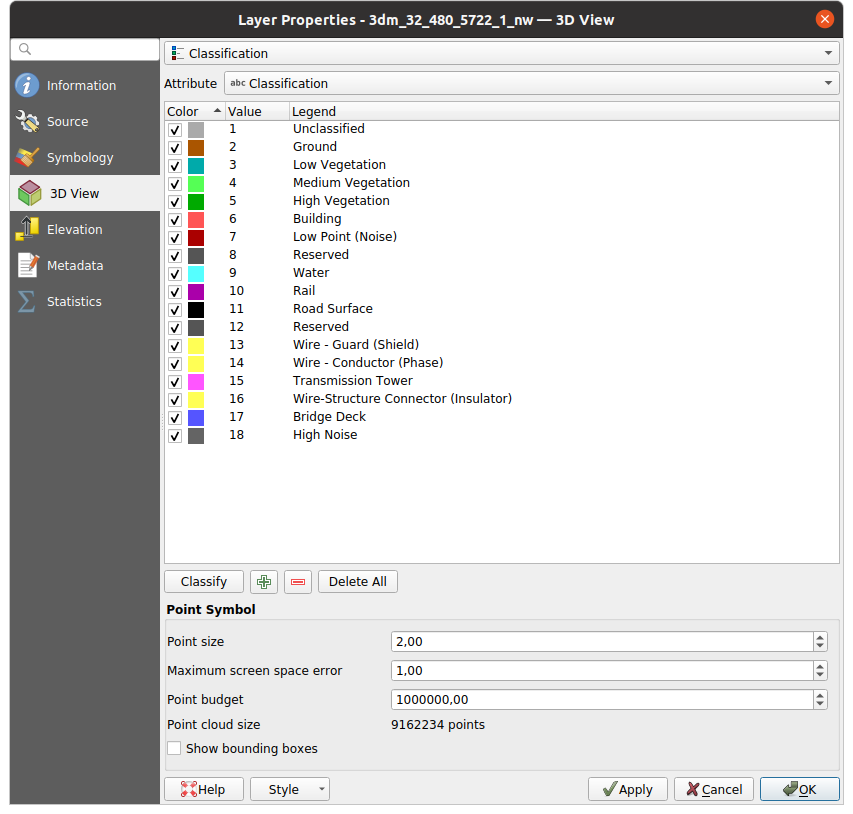Increase Point budget with up arrow
This screenshot has height=814, width=853.
[x=820, y=695]
